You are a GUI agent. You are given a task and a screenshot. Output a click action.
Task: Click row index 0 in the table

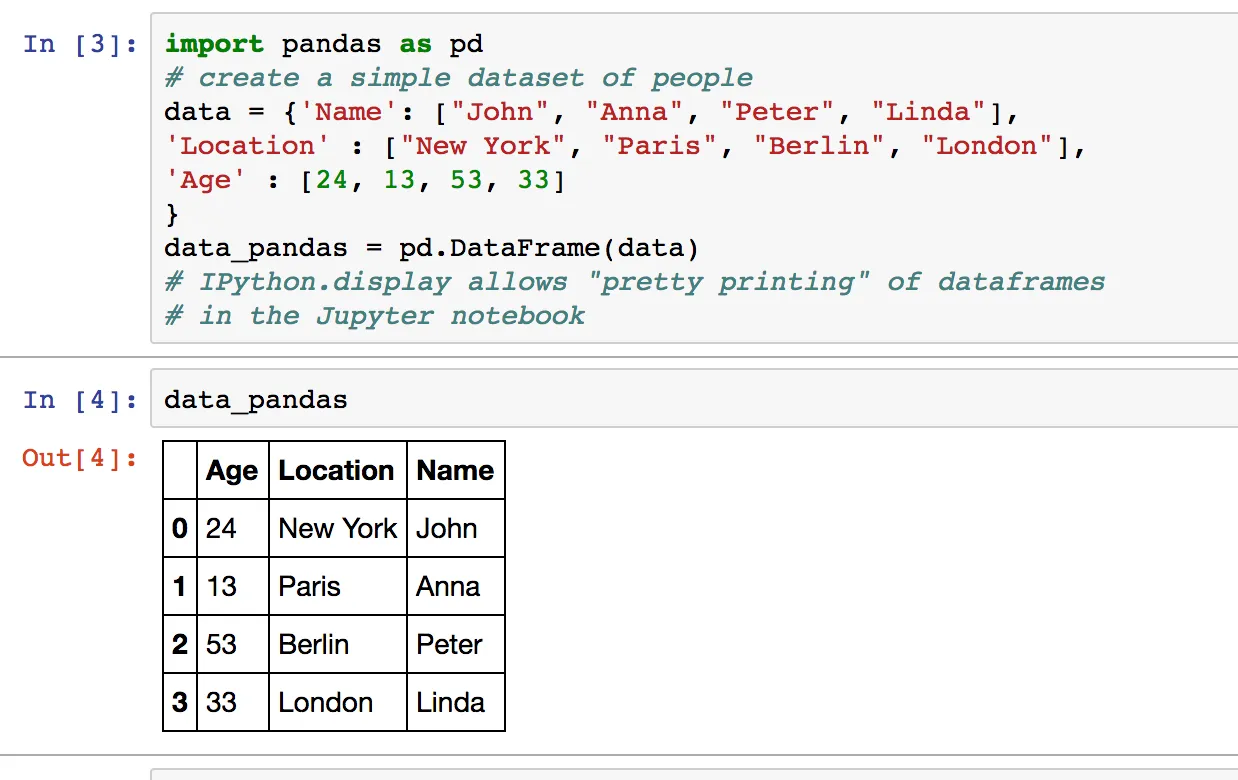click(180, 528)
